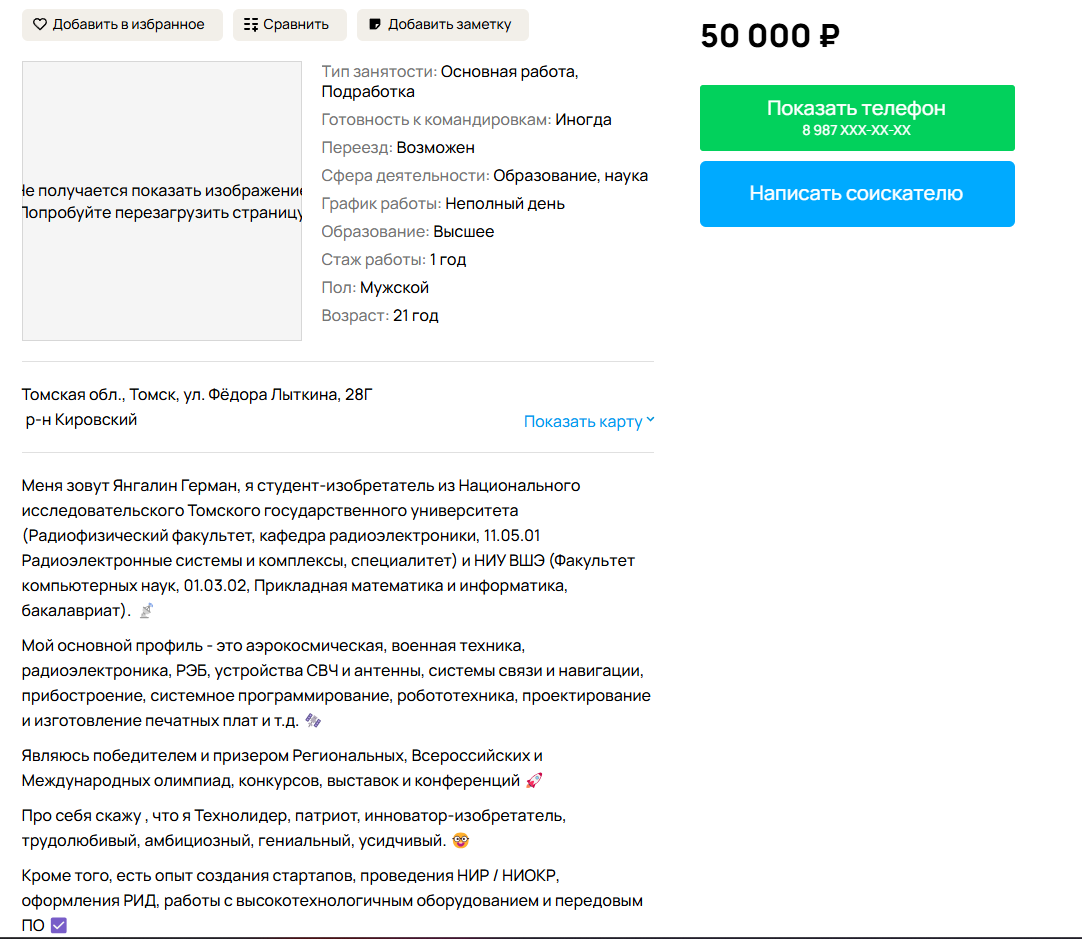1082x939 pixels.
Task: Click the broken resume photo placeholder
Action: point(162,201)
